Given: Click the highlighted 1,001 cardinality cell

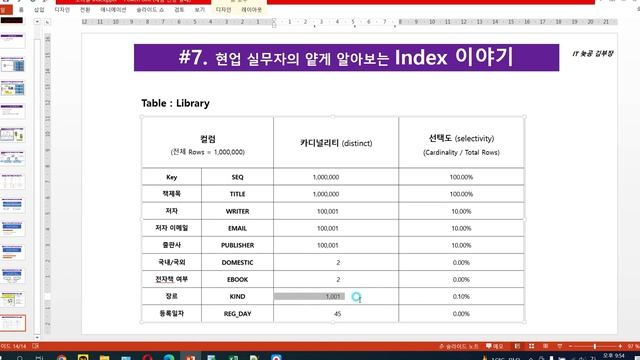Looking at the screenshot, I should (336, 296).
